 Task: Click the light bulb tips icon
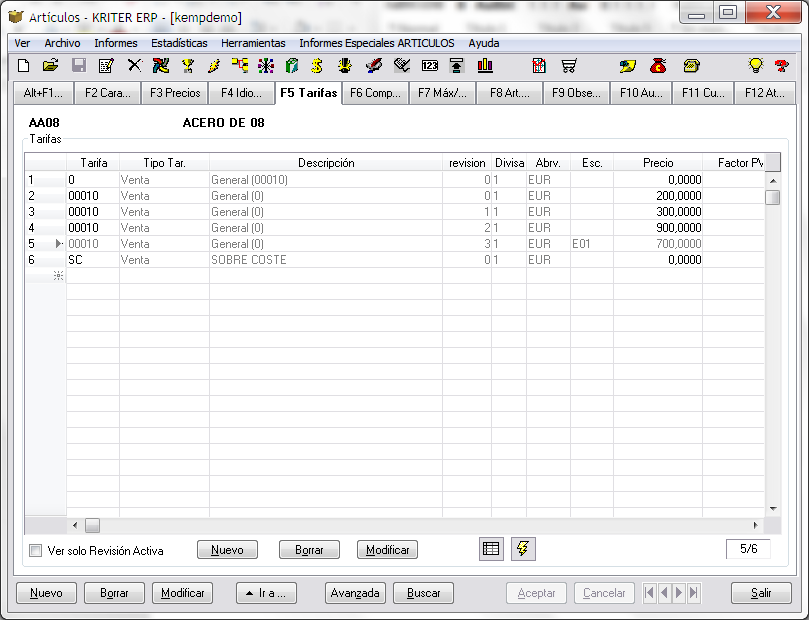tap(755, 66)
